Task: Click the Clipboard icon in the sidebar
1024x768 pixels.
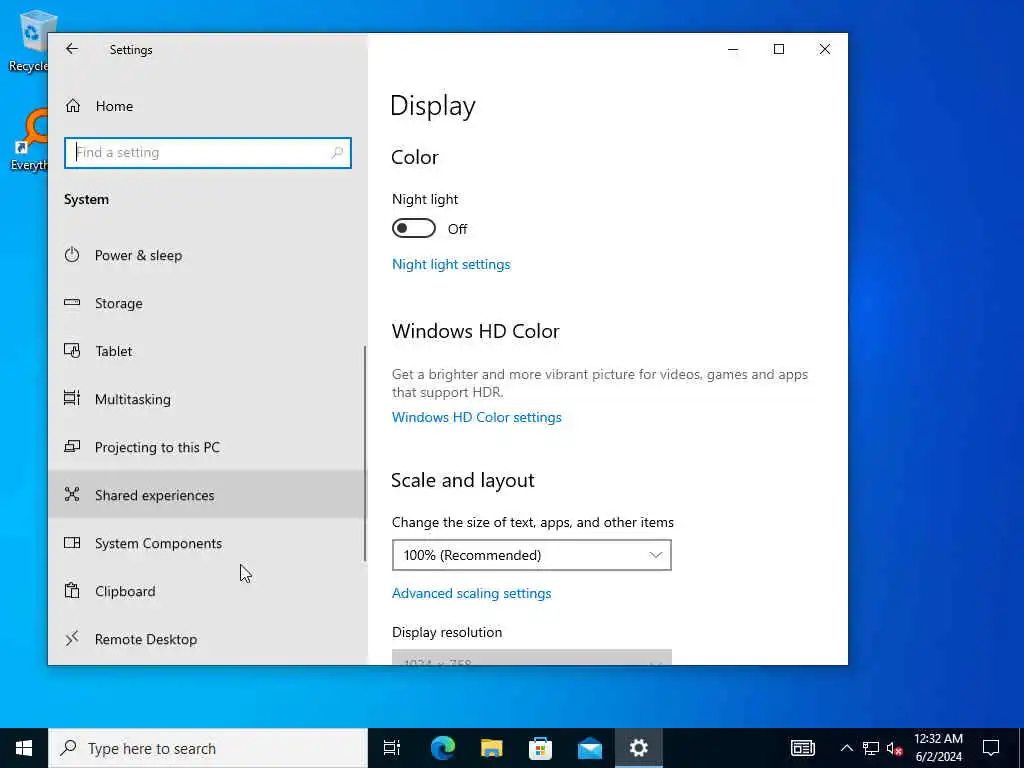Action: point(72,590)
